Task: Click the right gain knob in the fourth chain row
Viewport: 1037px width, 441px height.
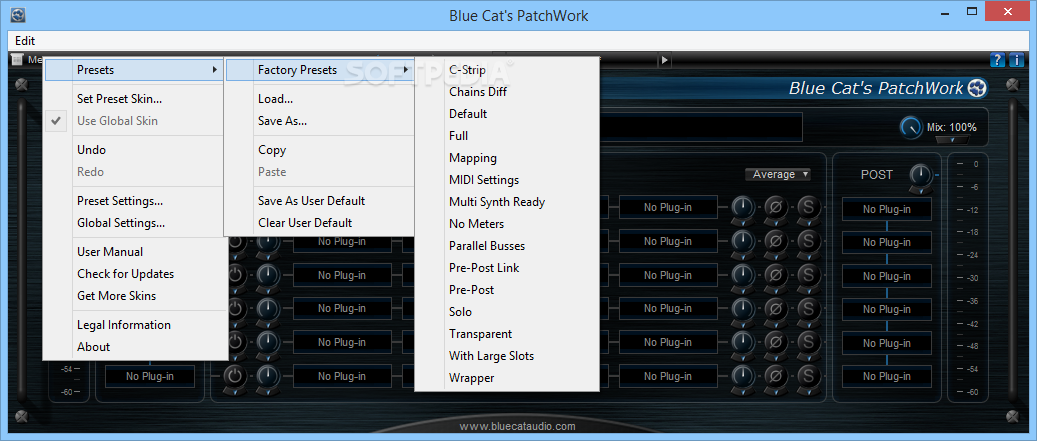Action: coord(743,309)
